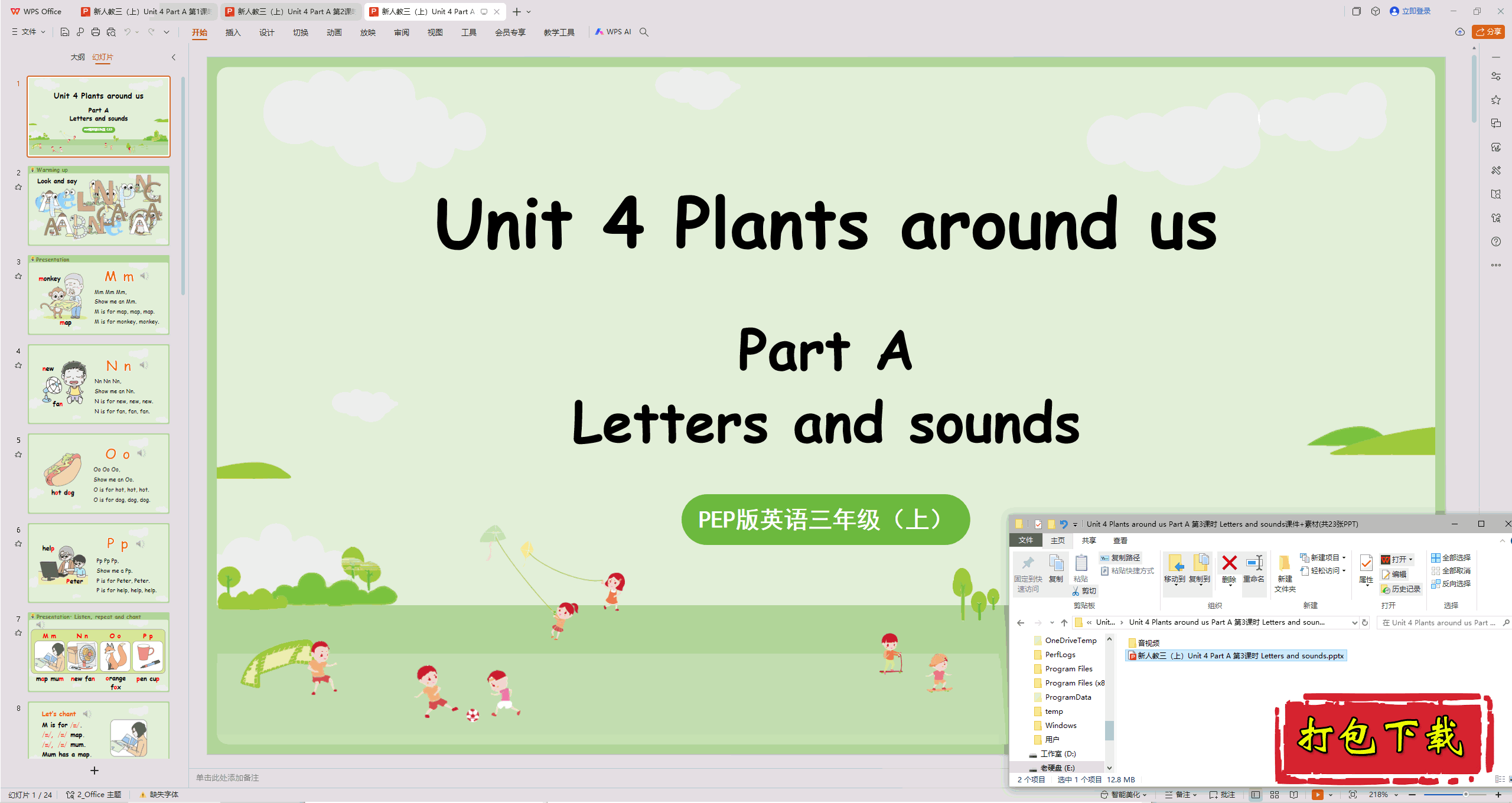
Task: Open the 设计 ribbon tab
Action: (x=267, y=32)
